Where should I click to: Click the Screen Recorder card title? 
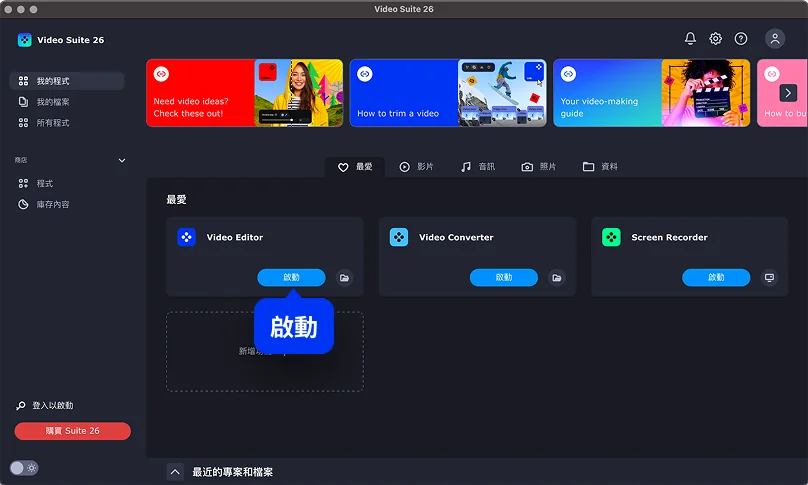[x=669, y=238]
